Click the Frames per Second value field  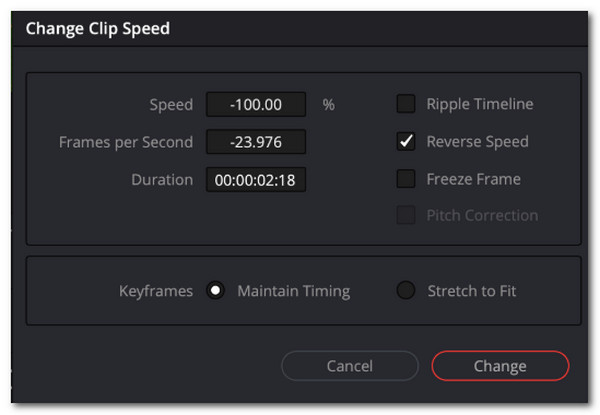(256, 142)
